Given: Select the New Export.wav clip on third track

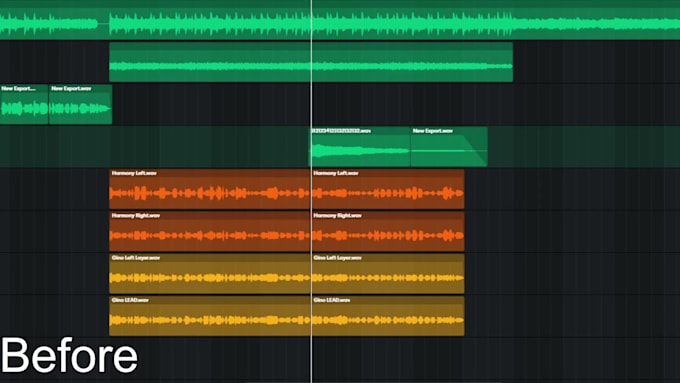Looking at the screenshot, I should (81, 105).
